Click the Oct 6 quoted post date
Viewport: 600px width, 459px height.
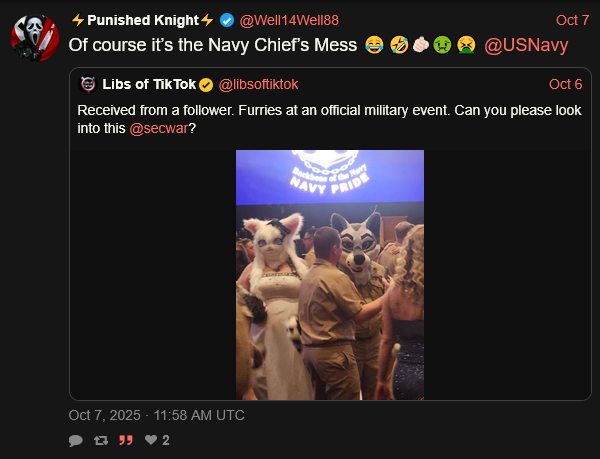click(566, 84)
